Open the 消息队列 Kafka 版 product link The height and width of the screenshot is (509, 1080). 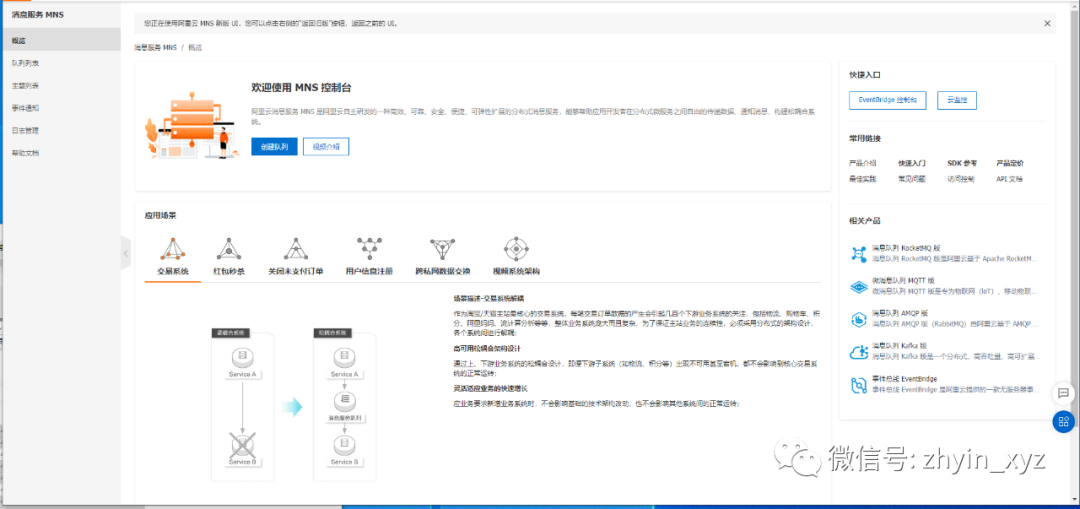899,346
